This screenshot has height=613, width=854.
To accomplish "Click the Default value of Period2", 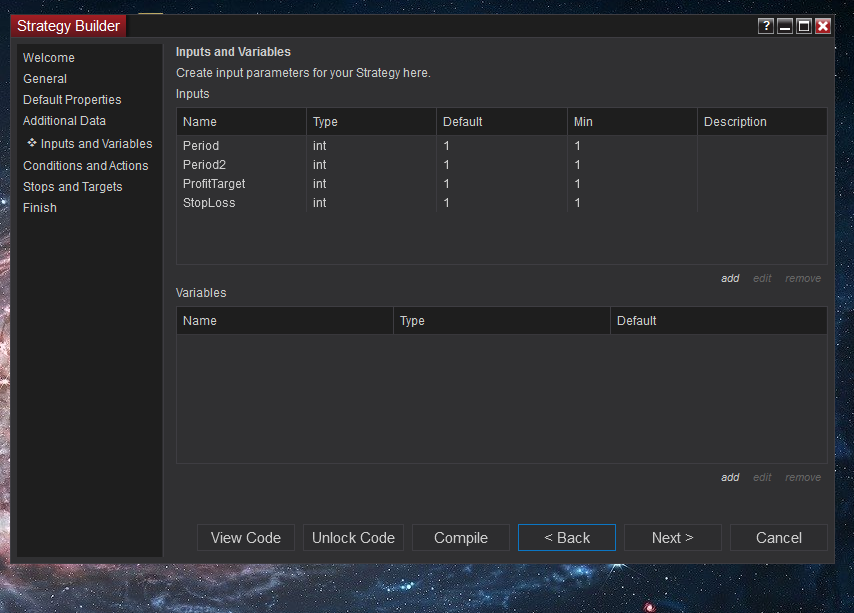I will pos(446,165).
